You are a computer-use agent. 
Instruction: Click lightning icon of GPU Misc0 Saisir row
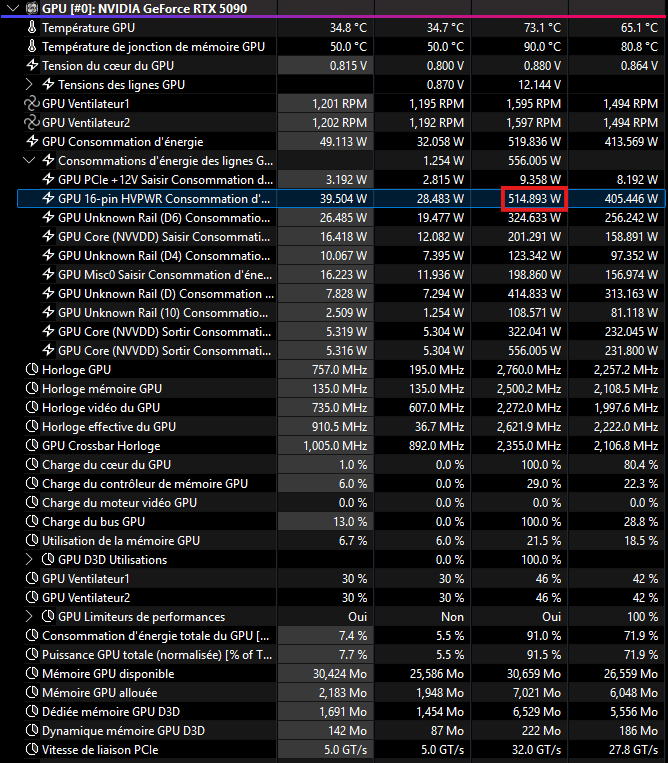pyautogui.click(x=48, y=274)
